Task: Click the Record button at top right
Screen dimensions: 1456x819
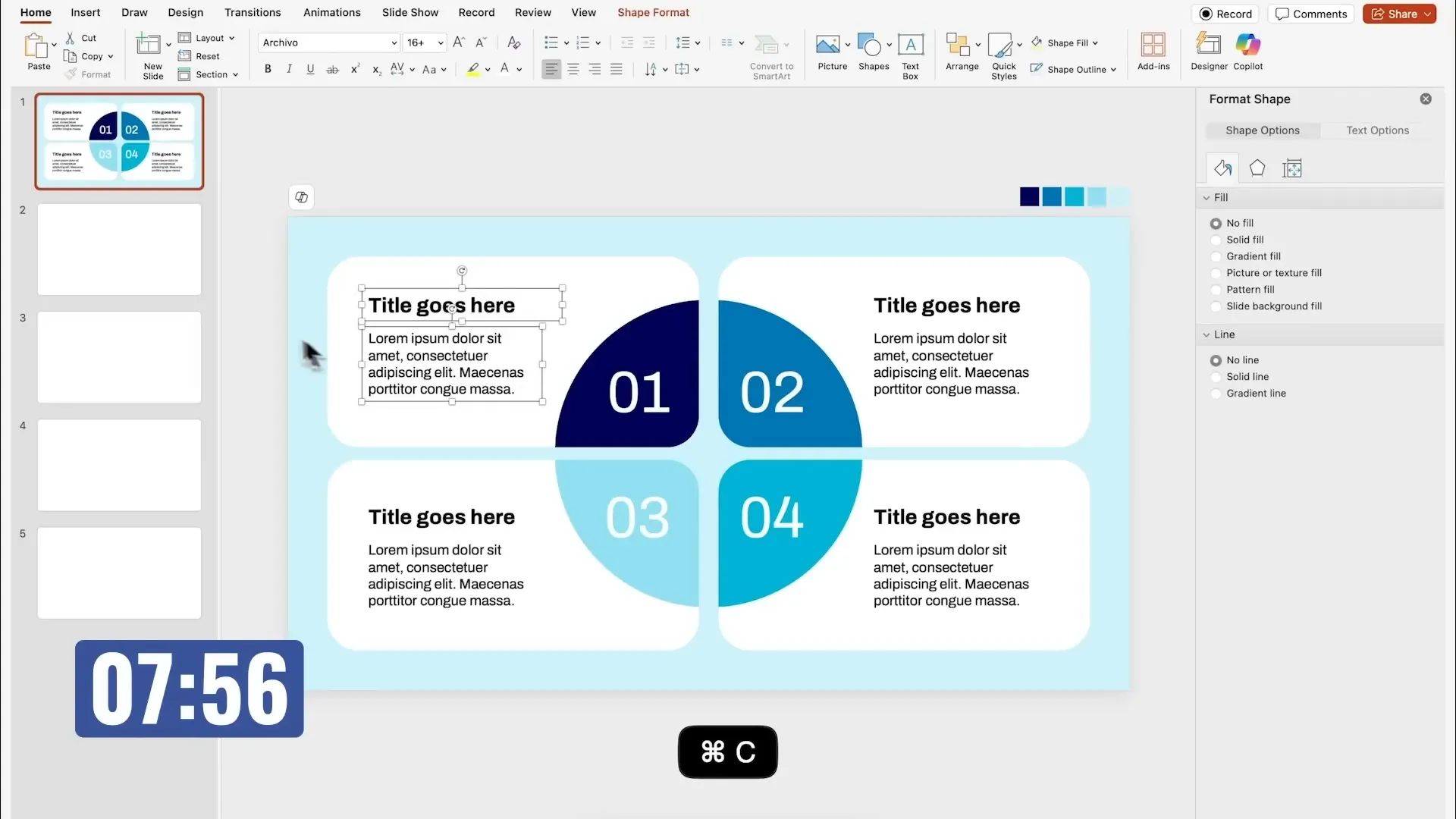Action: 1226,14
